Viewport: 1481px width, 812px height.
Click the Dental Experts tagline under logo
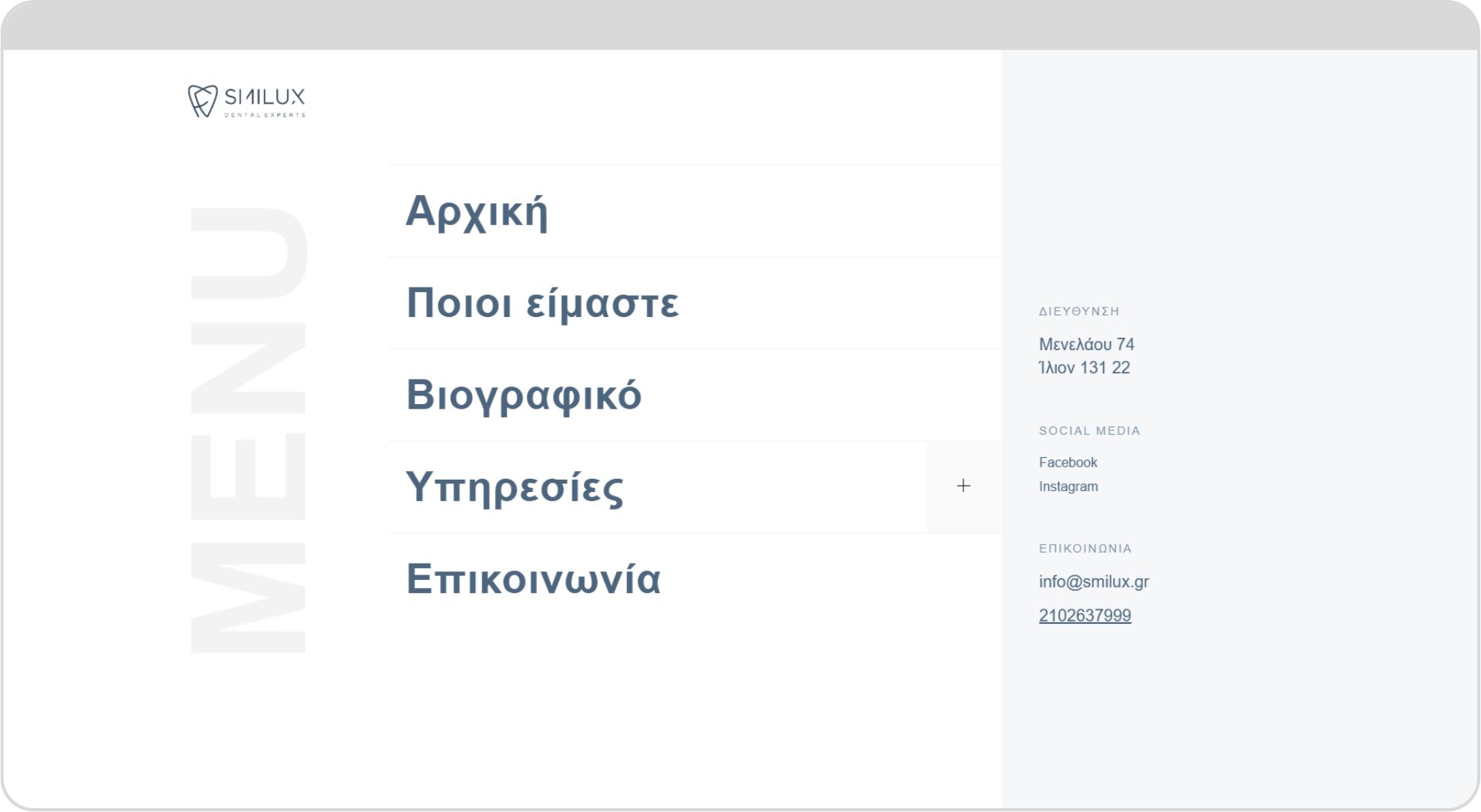point(265,115)
